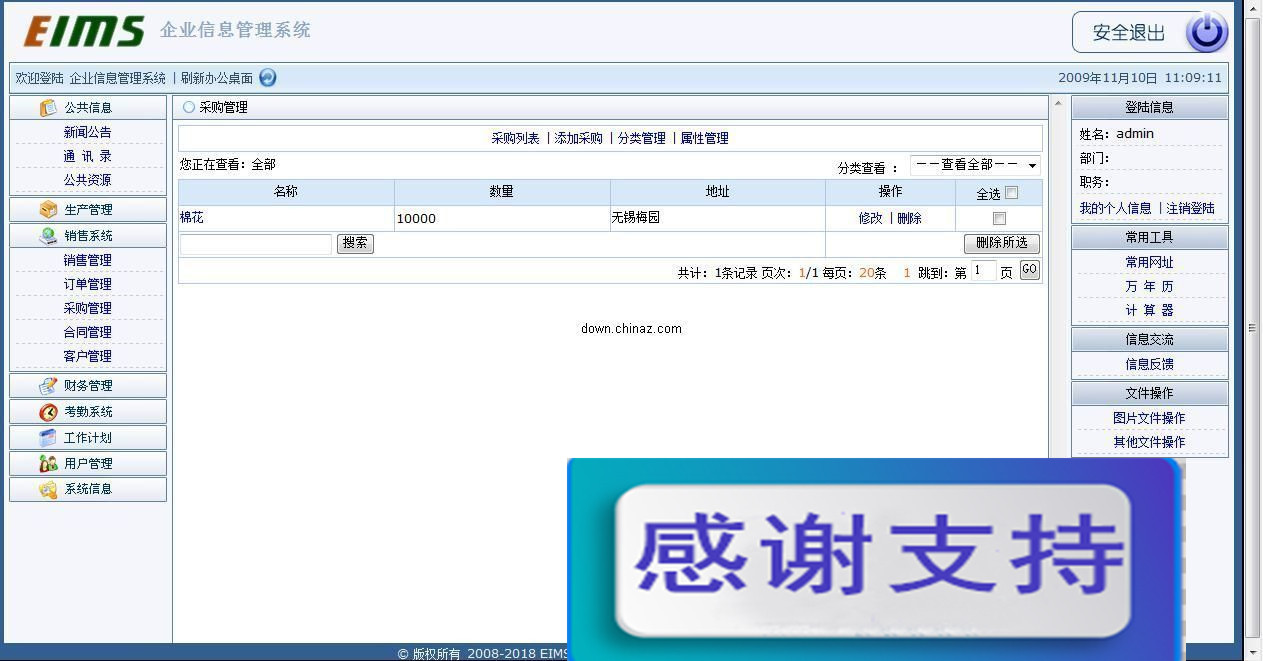Expand the 工作计划 menu section

click(88, 437)
